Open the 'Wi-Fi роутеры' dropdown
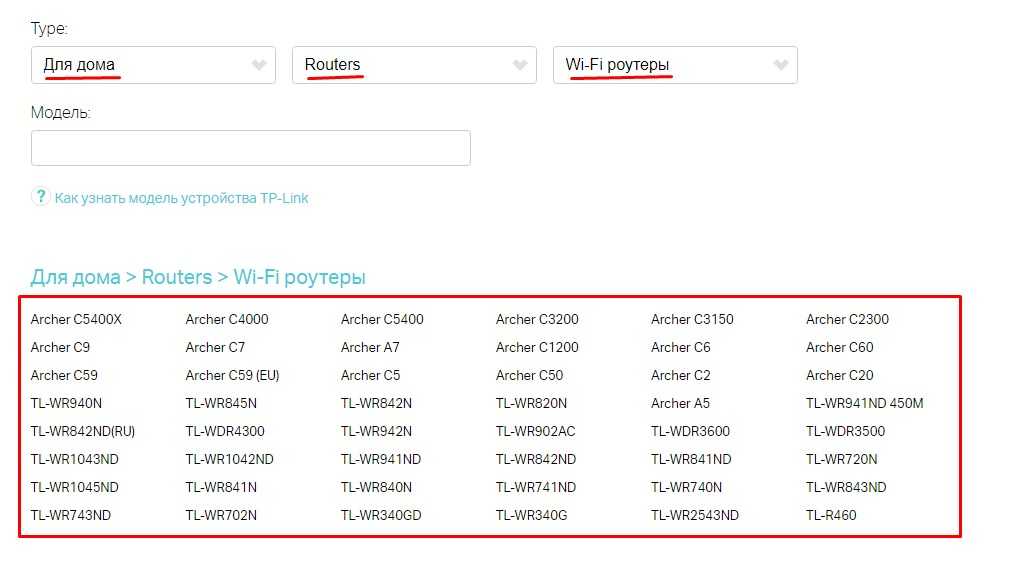The height and width of the screenshot is (562, 1019). coord(675,65)
